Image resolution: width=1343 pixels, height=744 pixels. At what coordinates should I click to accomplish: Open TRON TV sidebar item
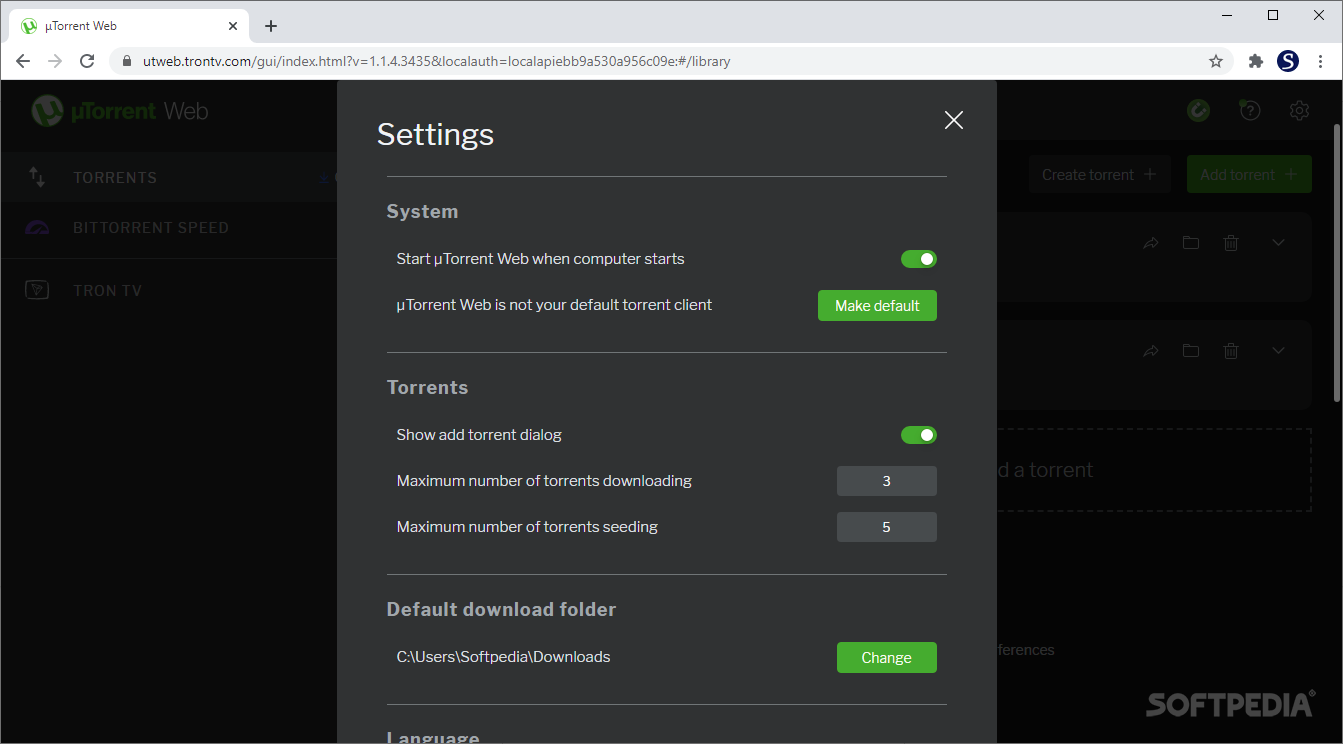coord(168,291)
